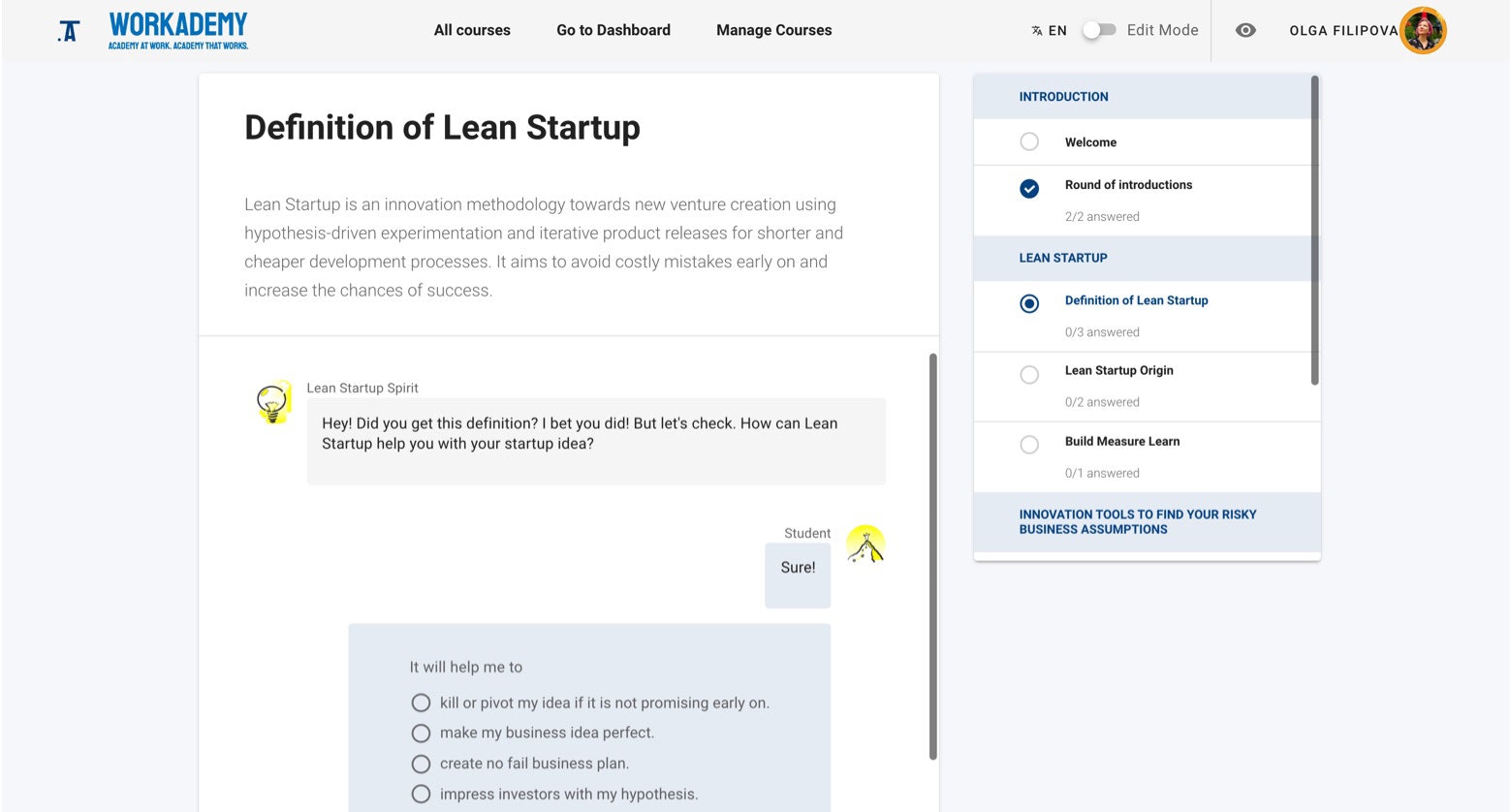Viewport: 1510px width, 812px height.
Task: Open Manage Courses menu item
Action: coord(773,30)
